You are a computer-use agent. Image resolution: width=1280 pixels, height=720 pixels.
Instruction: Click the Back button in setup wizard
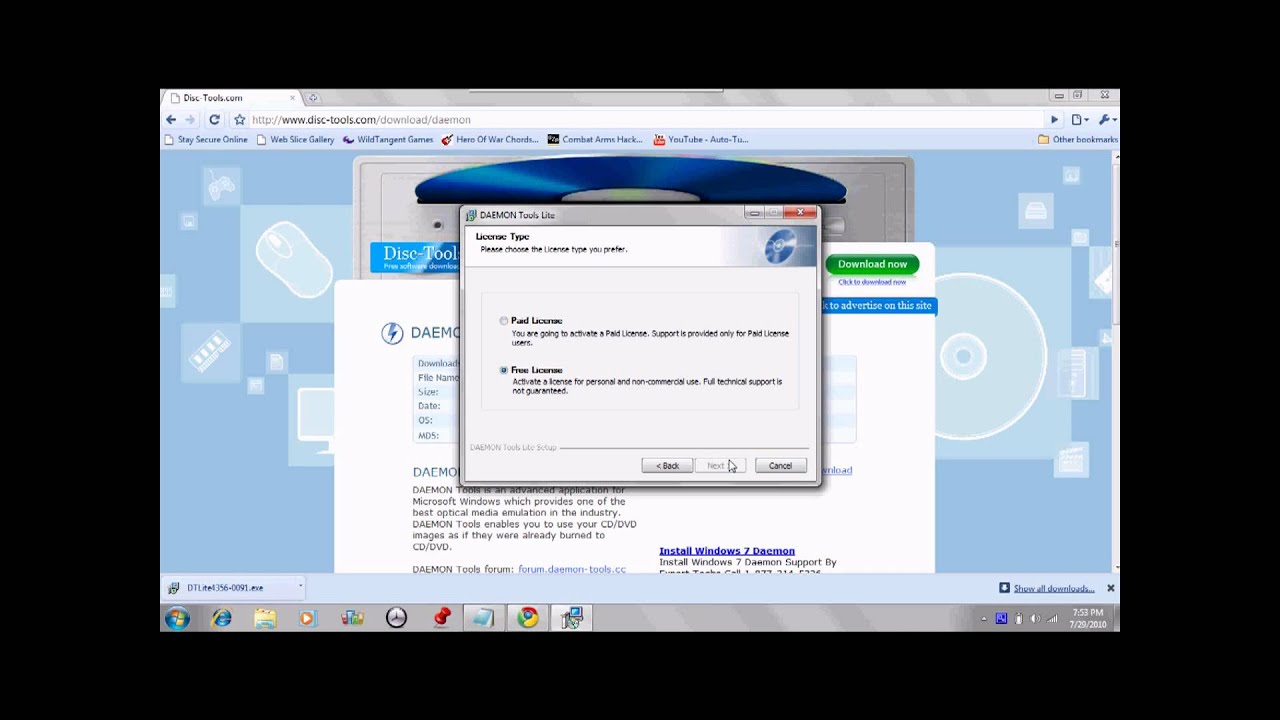click(667, 466)
